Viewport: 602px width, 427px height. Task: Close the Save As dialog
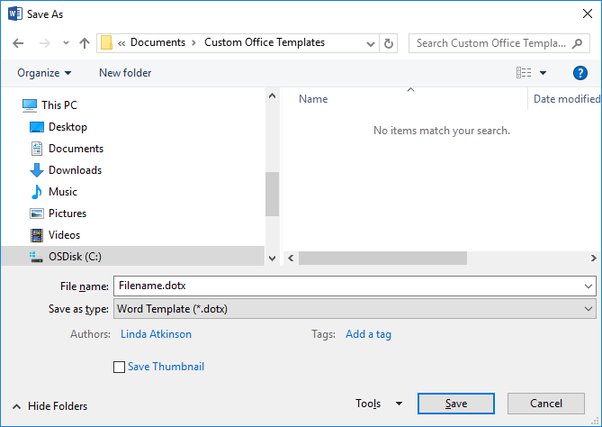pyautogui.click(x=587, y=14)
